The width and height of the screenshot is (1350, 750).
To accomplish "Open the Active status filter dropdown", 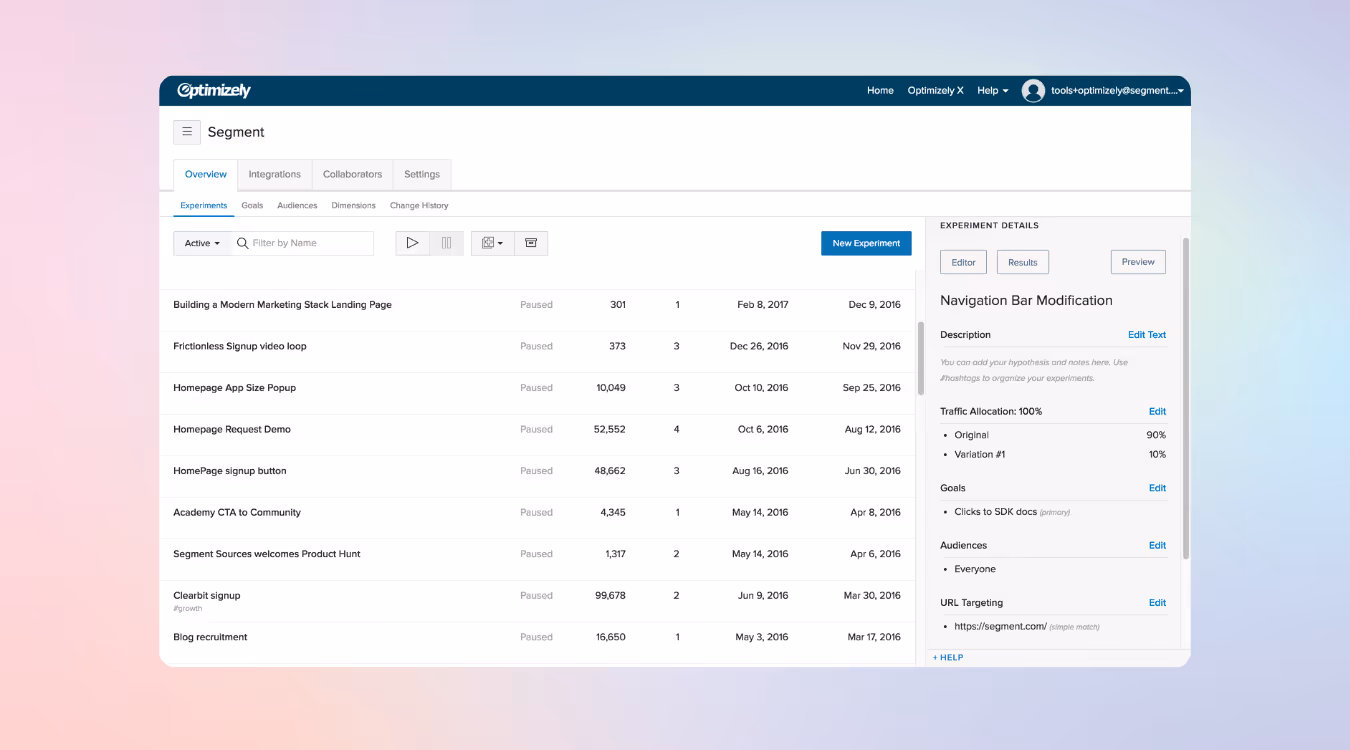I will [202, 243].
